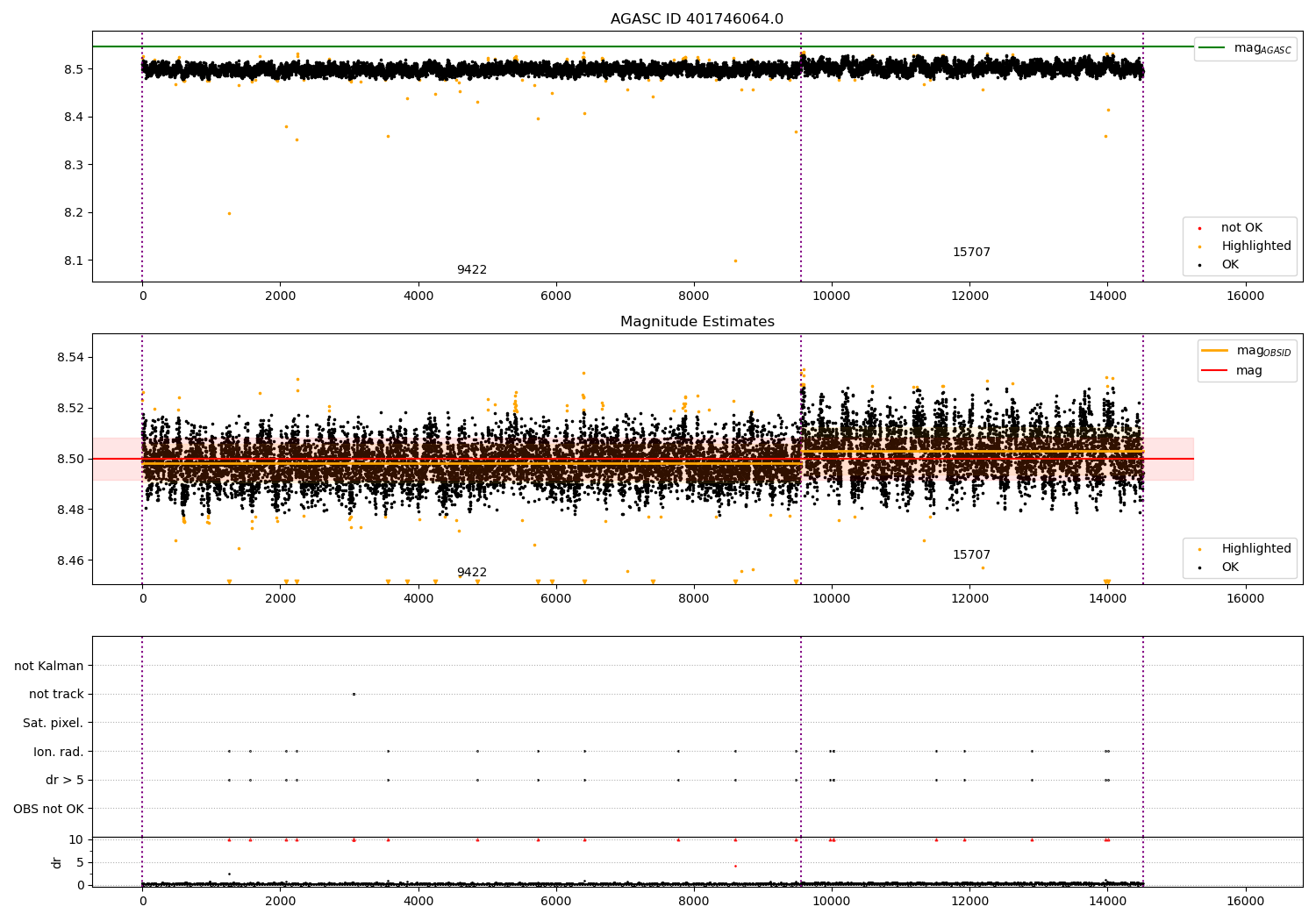Image resolution: width=1316 pixels, height=921 pixels.
Task: Click the 8.5 tick on the top plot
Action: click(x=74, y=69)
